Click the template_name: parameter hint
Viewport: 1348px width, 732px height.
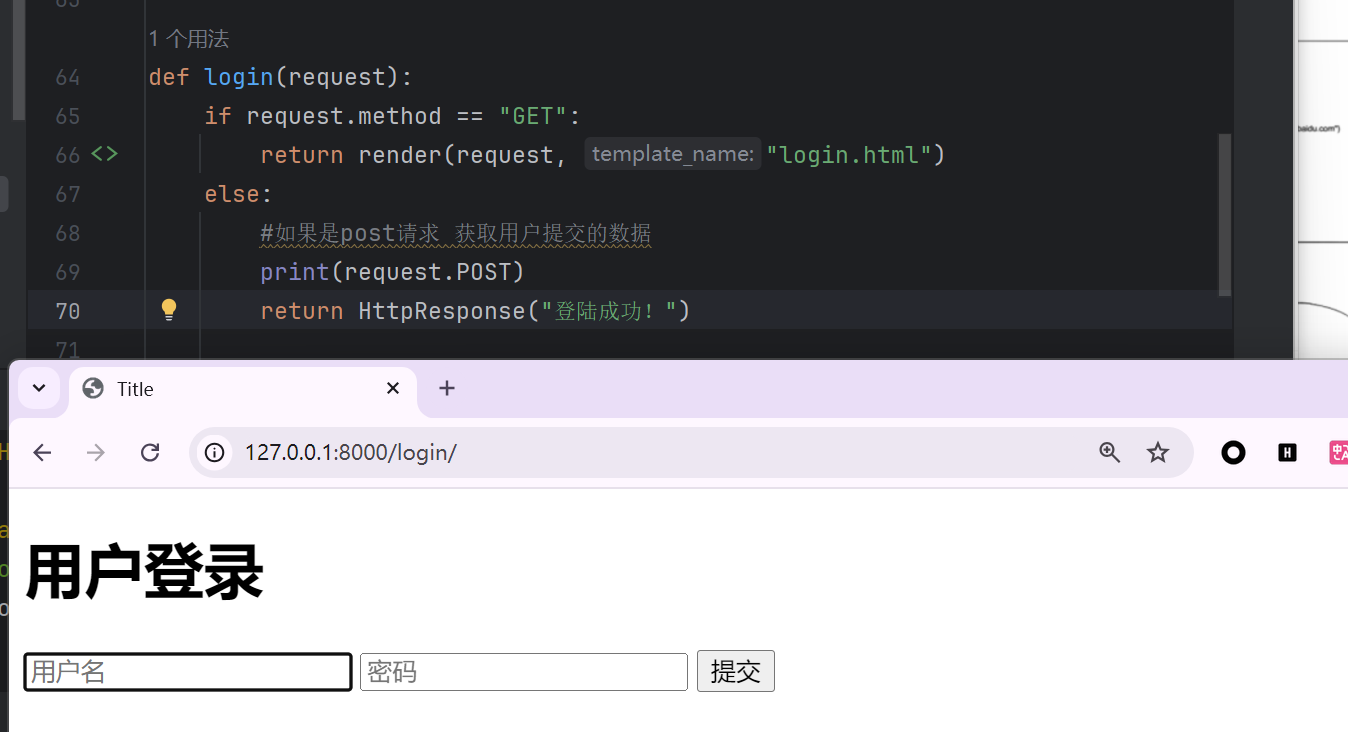click(x=673, y=154)
